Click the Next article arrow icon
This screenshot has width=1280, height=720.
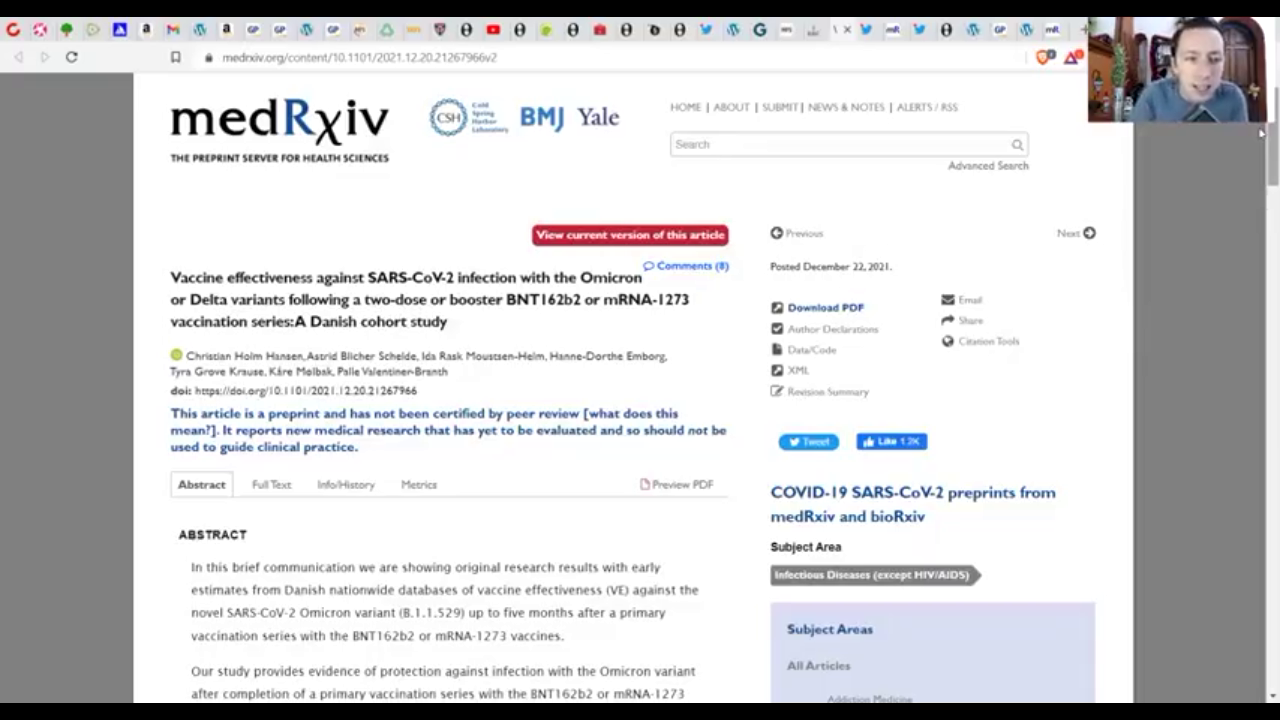pyautogui.click(x=1089, y=233)
